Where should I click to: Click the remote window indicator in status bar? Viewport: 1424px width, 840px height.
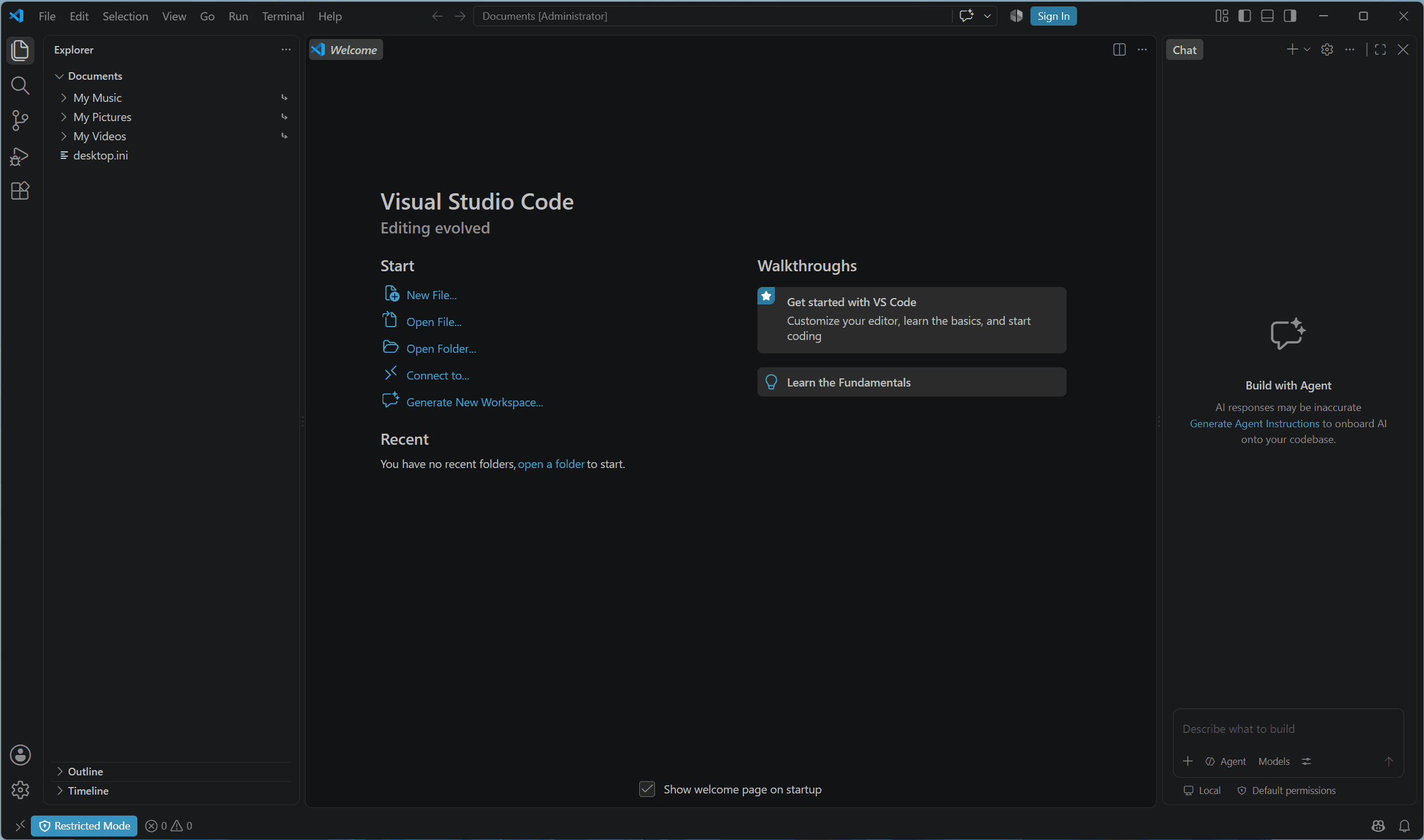pos(20,825)
